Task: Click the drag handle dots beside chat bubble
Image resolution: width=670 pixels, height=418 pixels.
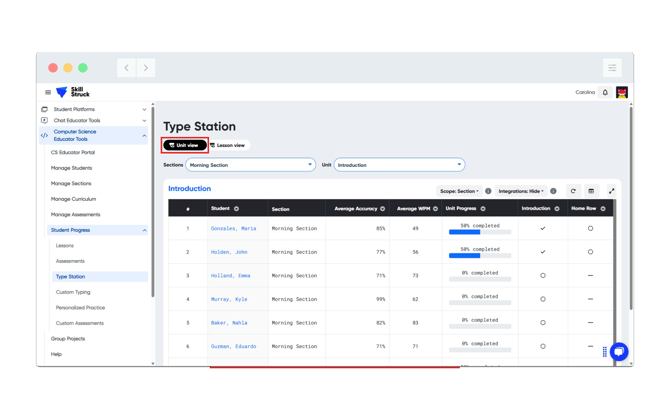Action: pyautogui.click(x=605, y=352)
